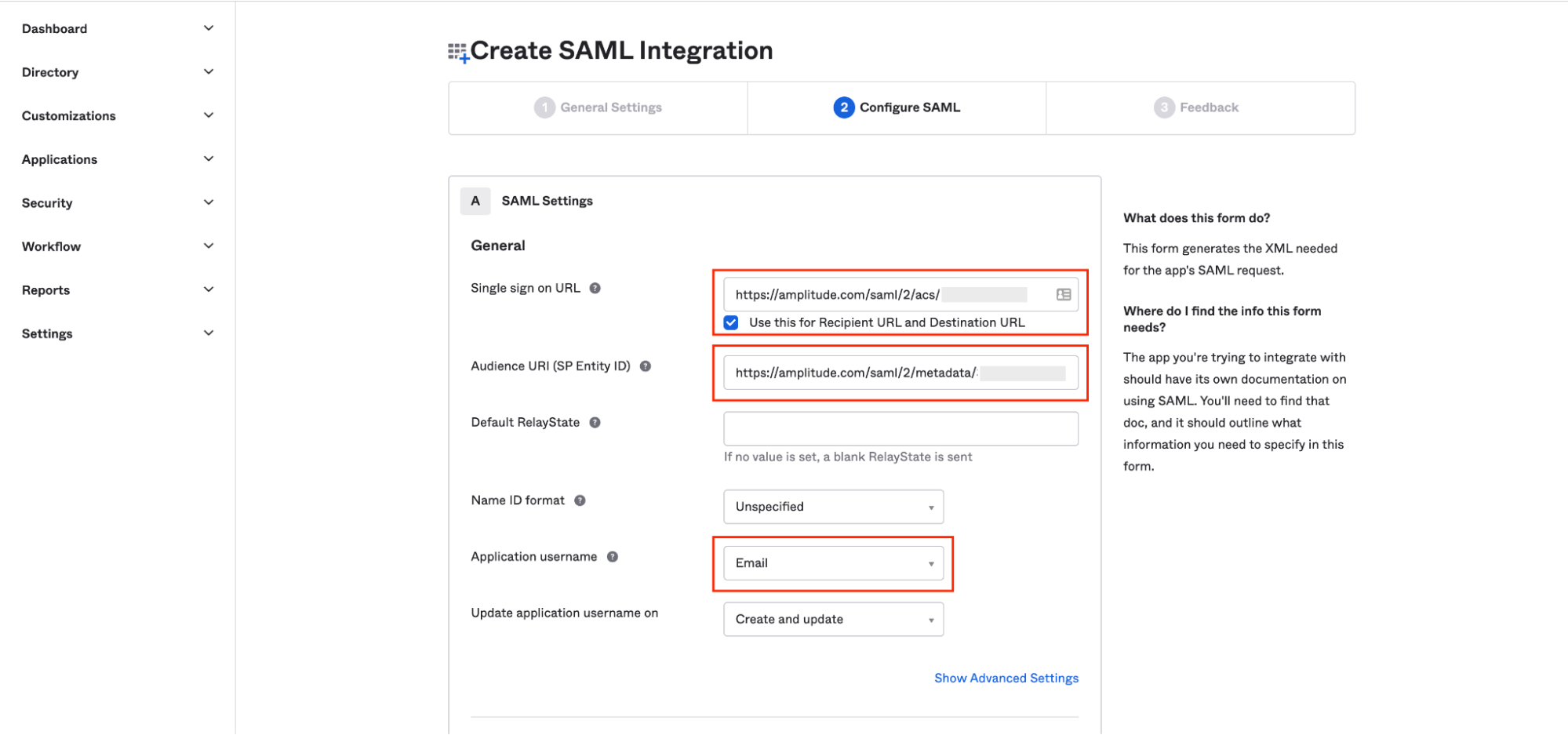This screenshot has height=735, width=1568.
Task: Click help icon beside Name ID format
Action: [580, 500]
